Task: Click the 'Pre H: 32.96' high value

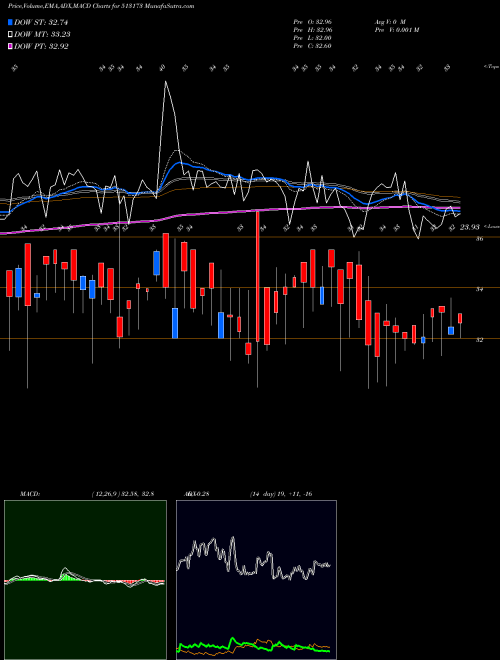Action: pos(313,29)
